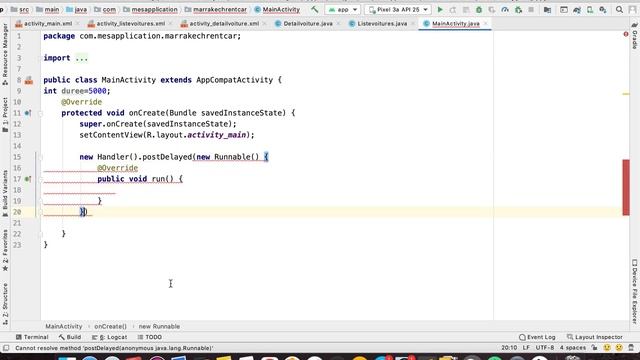Click the yellow warning mark in scrollbar
The height and width of the screenshot is (360, 640).
pos(626,94)
